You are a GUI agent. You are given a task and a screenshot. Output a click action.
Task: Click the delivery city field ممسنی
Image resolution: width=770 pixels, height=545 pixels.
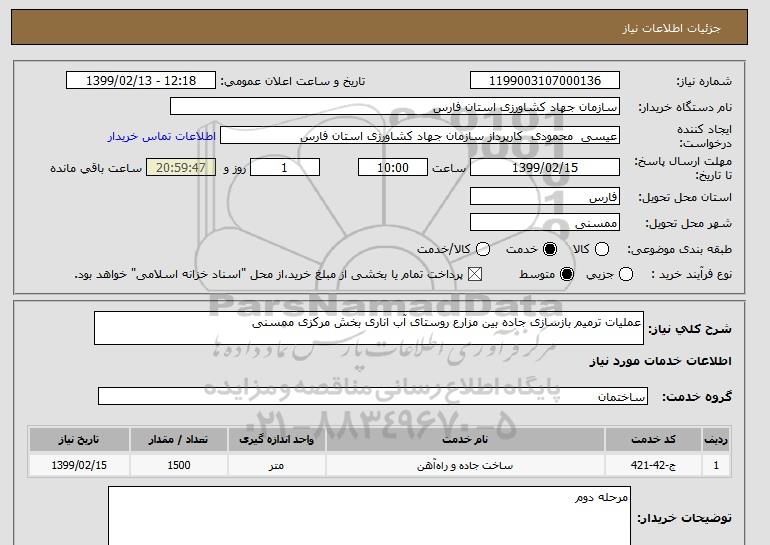tap(545, 222)
